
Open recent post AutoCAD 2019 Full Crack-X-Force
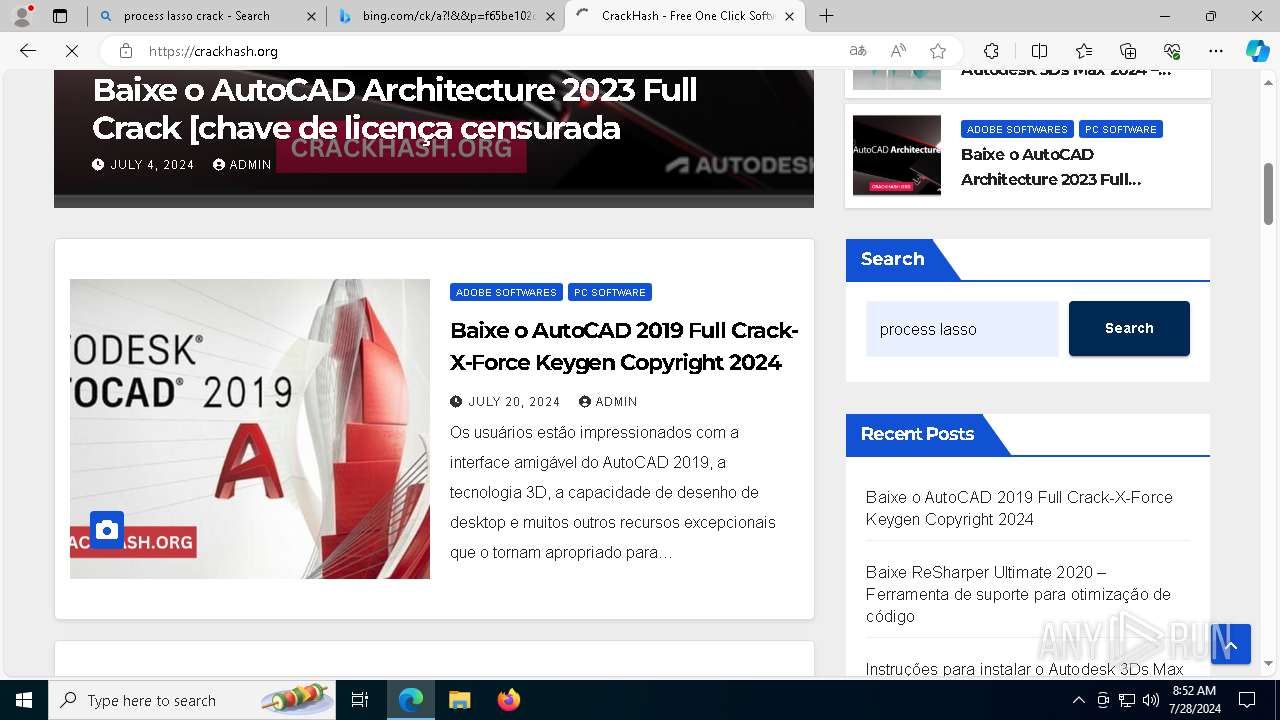(x=1019, y=508)
